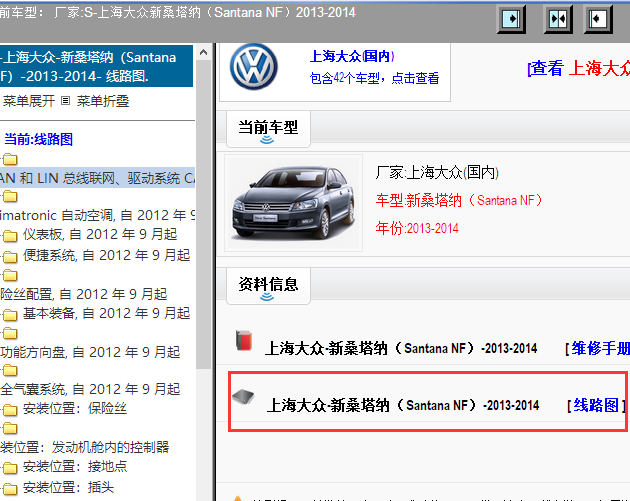Expand all menus with 菜单展开

tap(29, 101)
